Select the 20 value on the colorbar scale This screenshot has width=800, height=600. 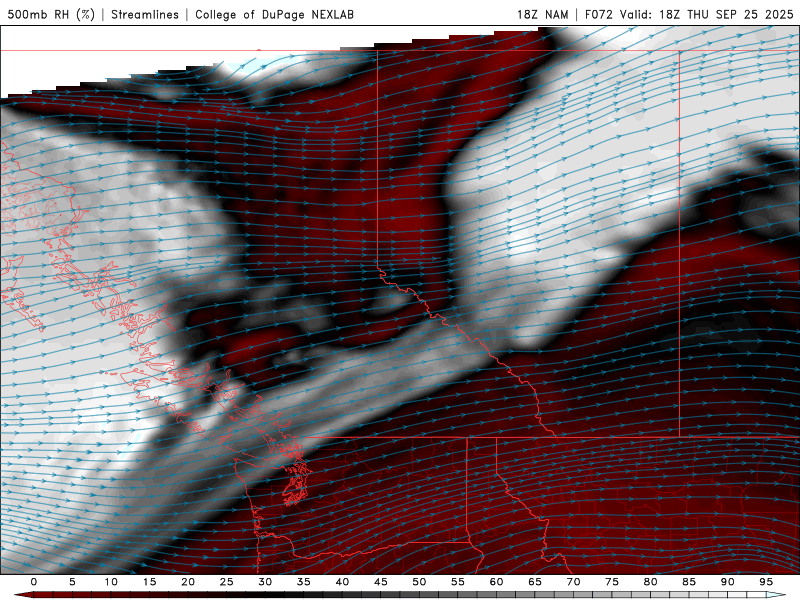point(188,582)
